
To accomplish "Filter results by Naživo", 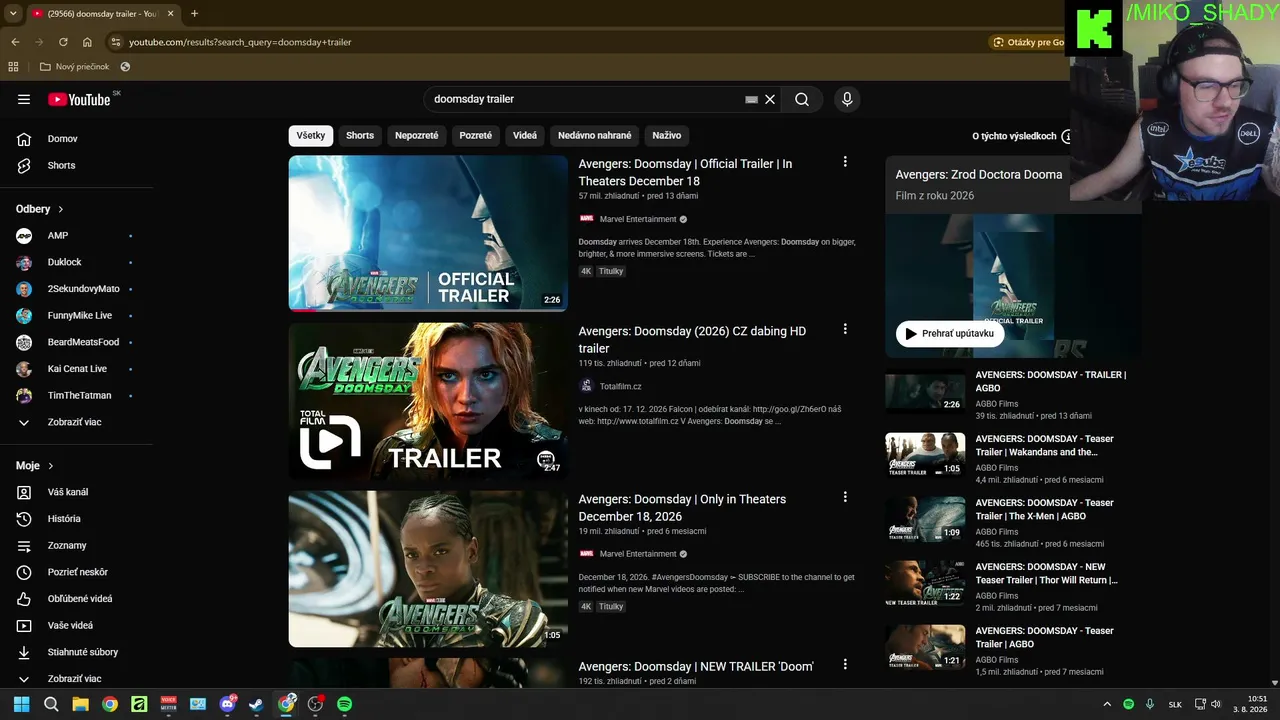I will 667,136.
